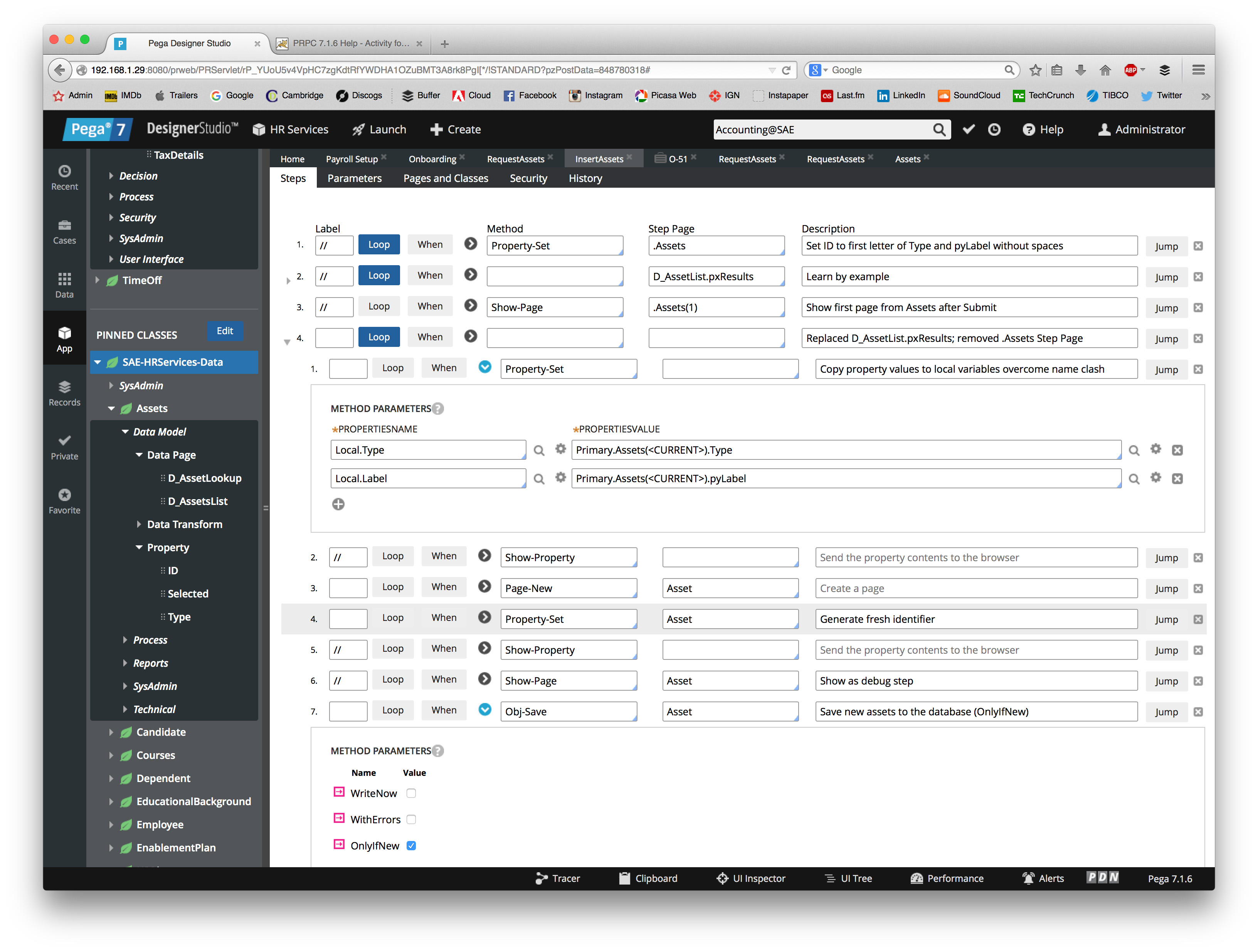Delete step 1 Property-Set .Assets row
1258x952 pixels.
[1198, 246]
